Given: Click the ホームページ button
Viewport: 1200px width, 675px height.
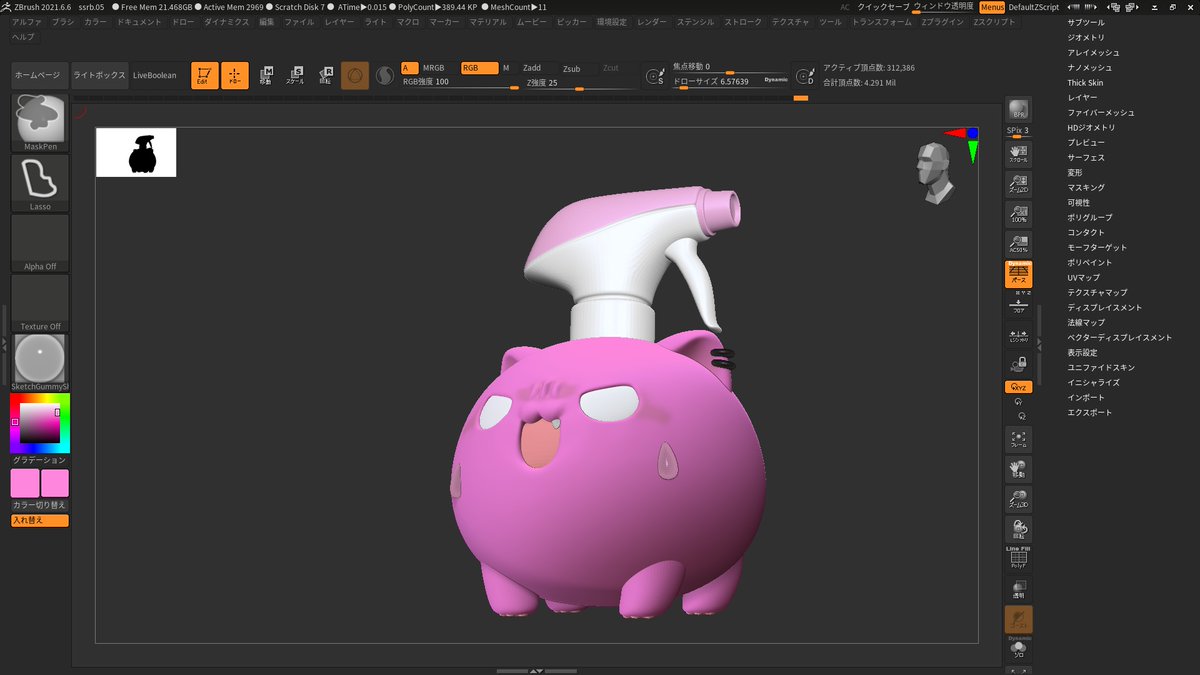Looking at the screenshot, I should click(x=40, y=75).
